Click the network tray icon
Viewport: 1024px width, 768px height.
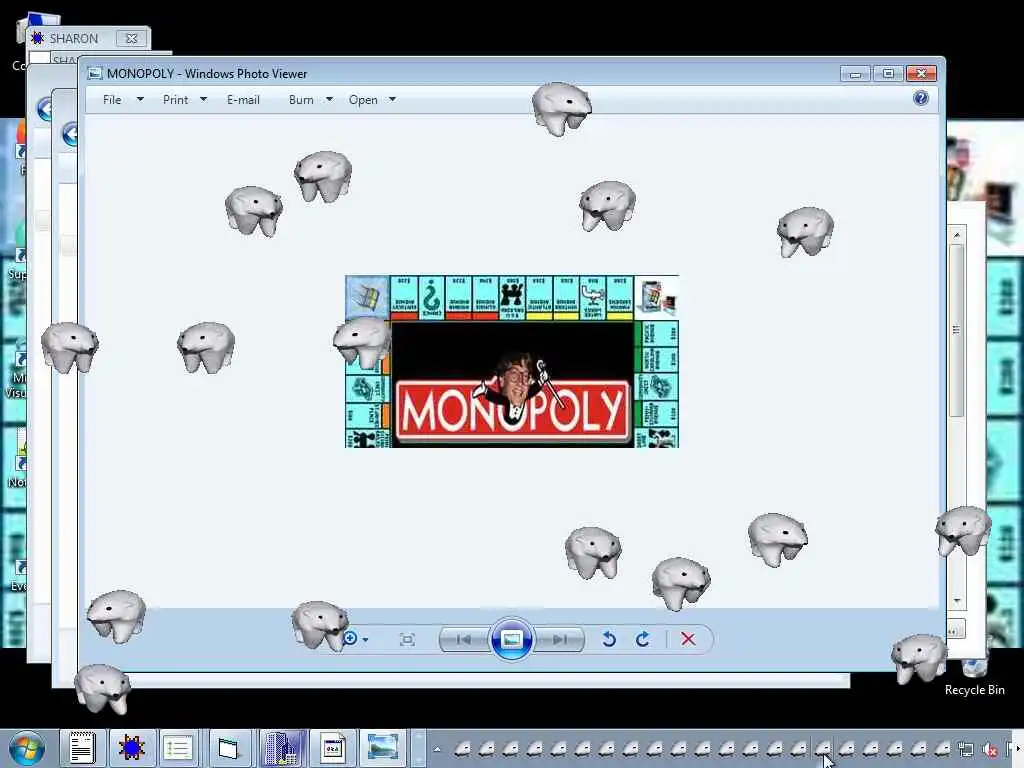(966, 749)
